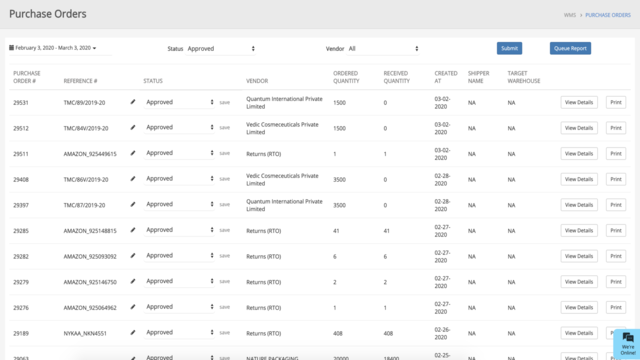The width and height of the screenshot is (640, 360).
Task: Save status for order 29511
Action: coord(224,153)
